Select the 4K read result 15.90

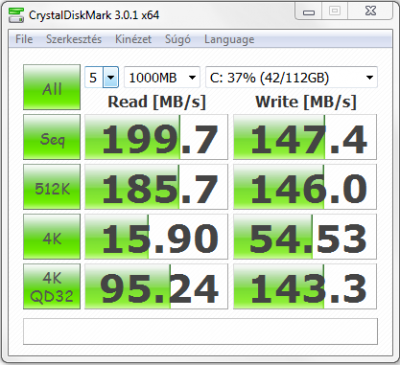pyautogui.click(x=156, y=237)
